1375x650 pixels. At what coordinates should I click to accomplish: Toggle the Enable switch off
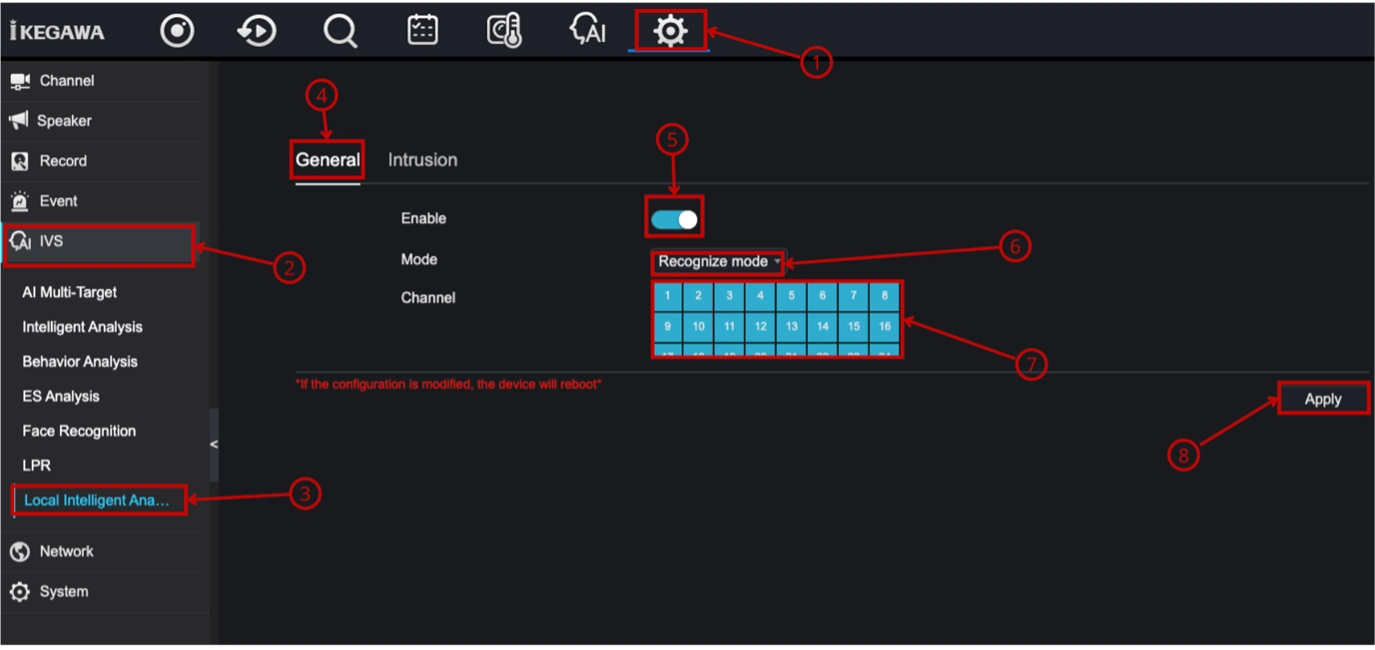pos(675,219)
